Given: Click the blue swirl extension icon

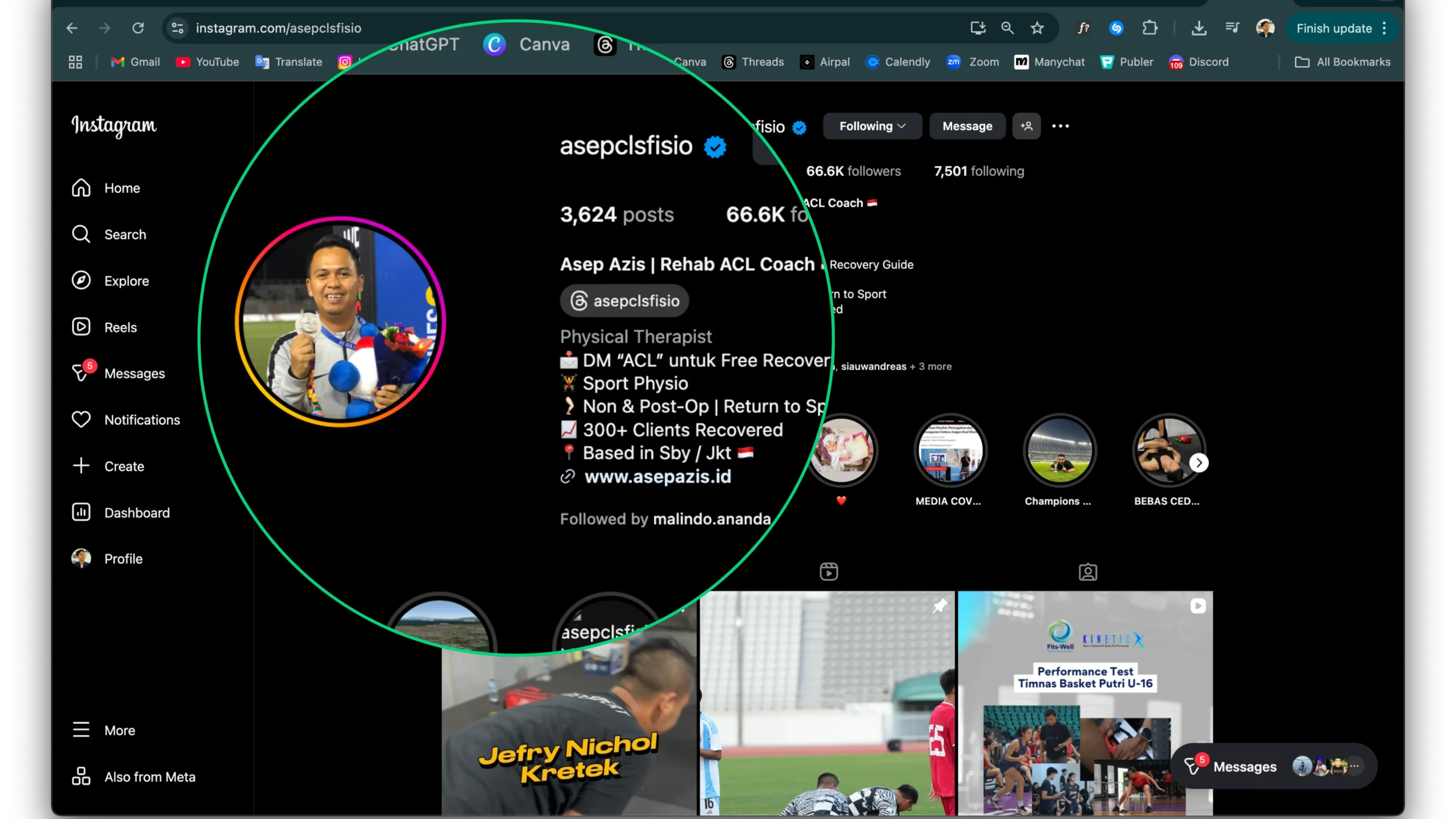Looking at the screenshot, I should point(1116,28).
